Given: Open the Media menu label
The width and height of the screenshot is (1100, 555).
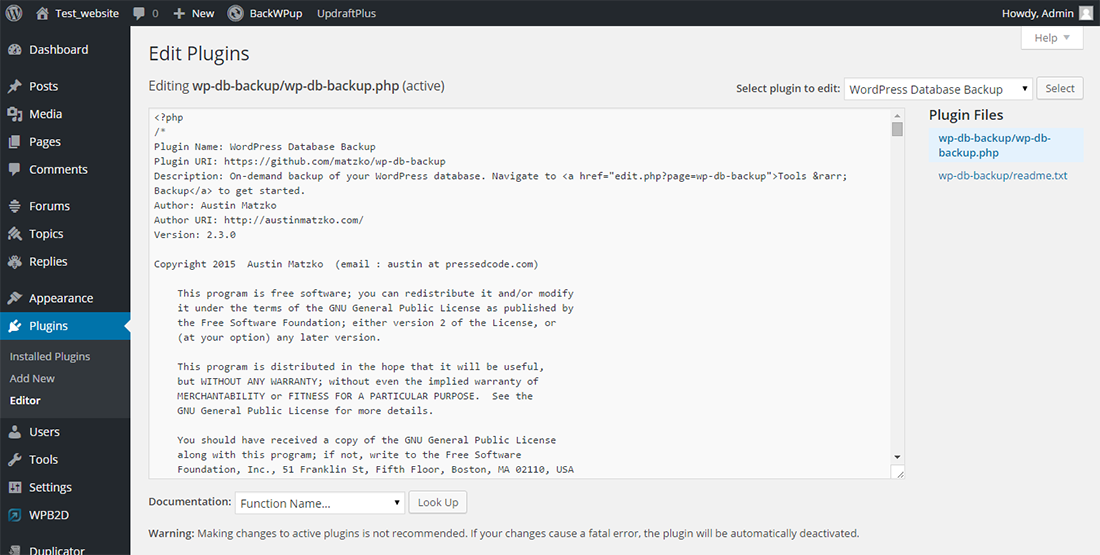Looking at the screenshot, I should click(x=46, y=114).
